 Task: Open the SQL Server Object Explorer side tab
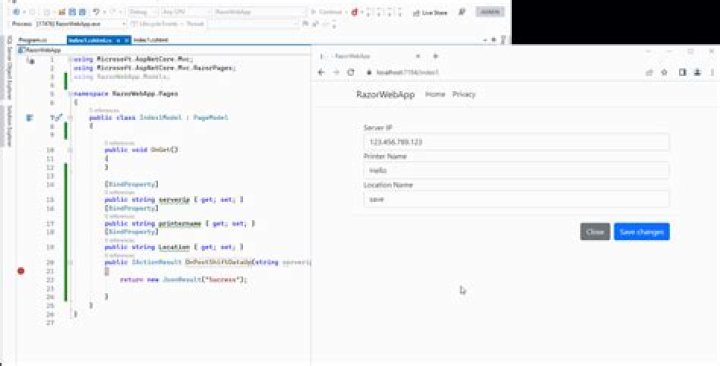click(x=9, y=68)
